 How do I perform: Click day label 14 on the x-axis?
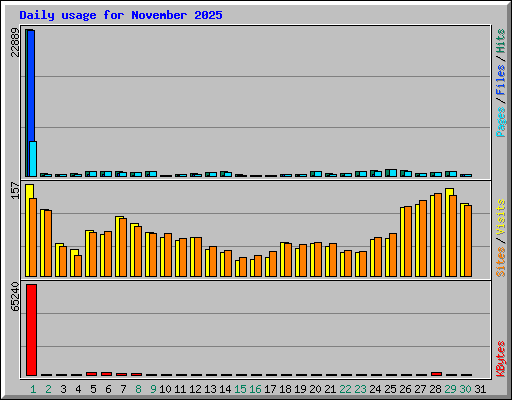point(225,389)
